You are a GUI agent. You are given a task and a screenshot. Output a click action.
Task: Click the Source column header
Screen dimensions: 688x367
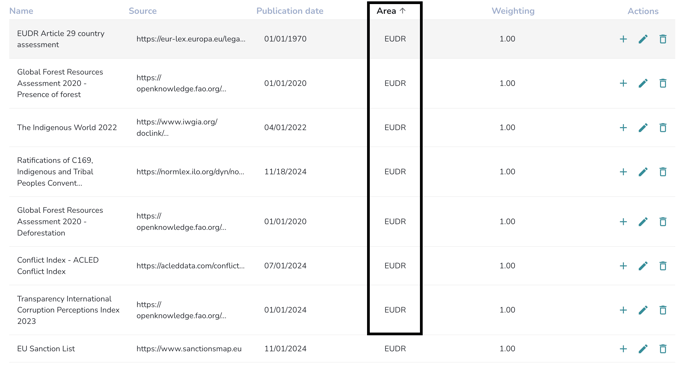143,11
